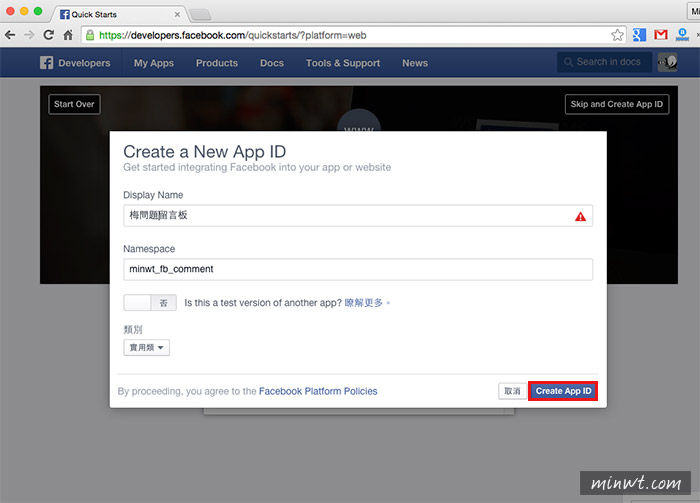Click the red warning icon in Display Name

(580, 216)
